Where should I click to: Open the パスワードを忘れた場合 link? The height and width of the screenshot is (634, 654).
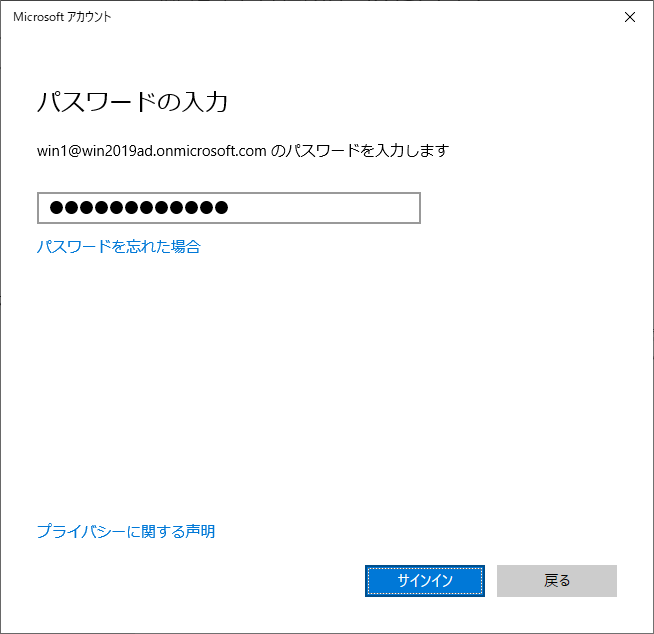(x=119, y=247)
